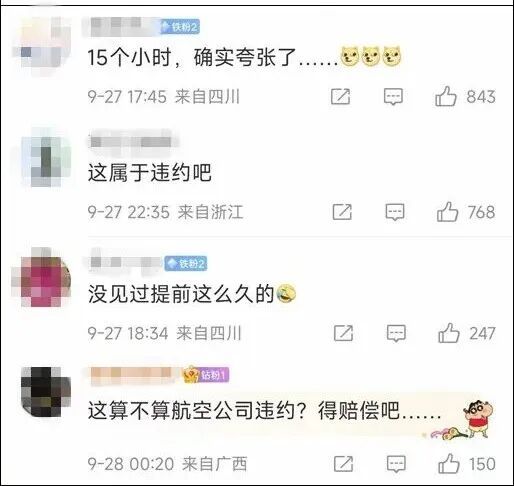Tap the 铁粉2 badge on first comment
This screenshot has height=486, width=514.
[180, 27]
